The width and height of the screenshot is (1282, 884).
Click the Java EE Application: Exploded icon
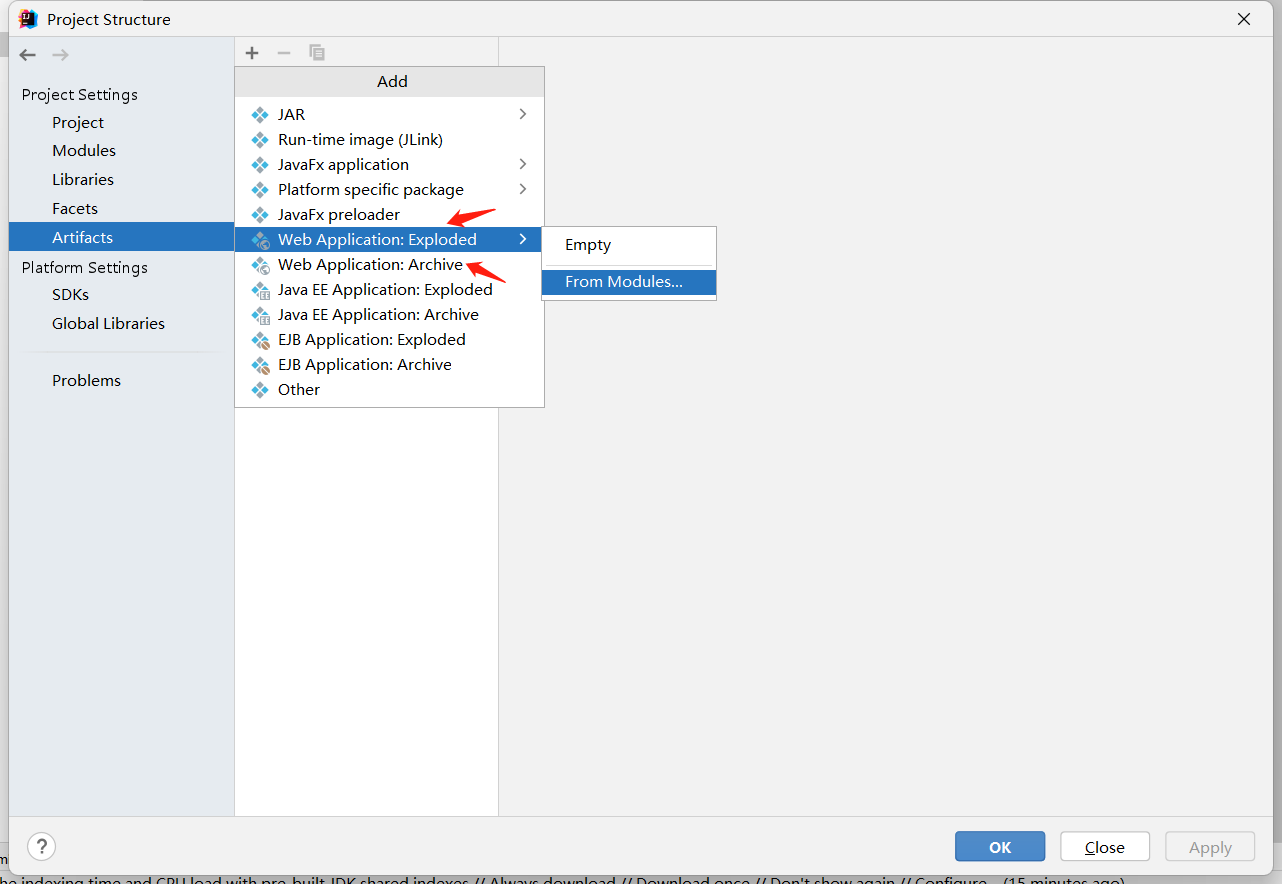(260, 290)
